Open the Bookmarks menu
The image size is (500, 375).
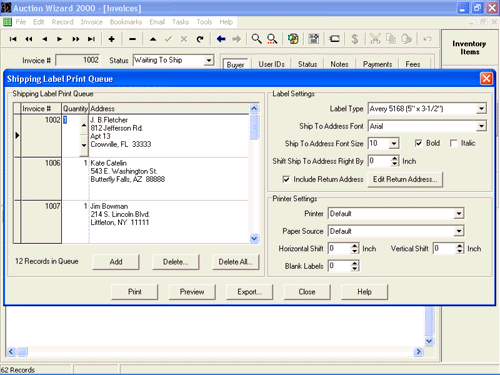click(x=126, y=22)
